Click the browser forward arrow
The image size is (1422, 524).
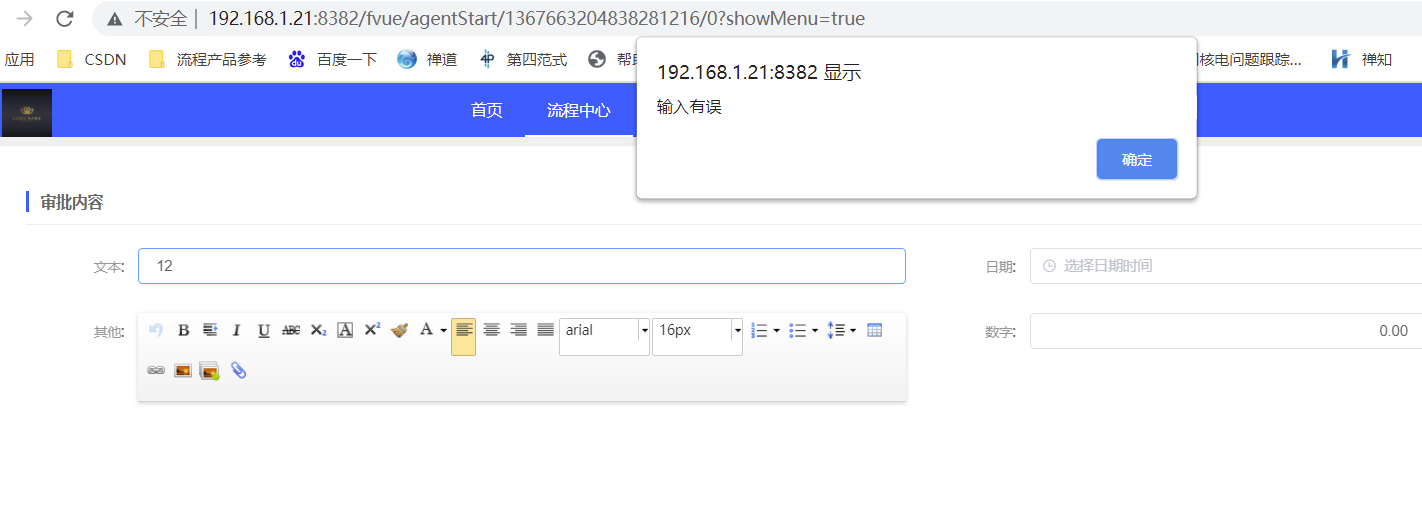coord(25,18)
